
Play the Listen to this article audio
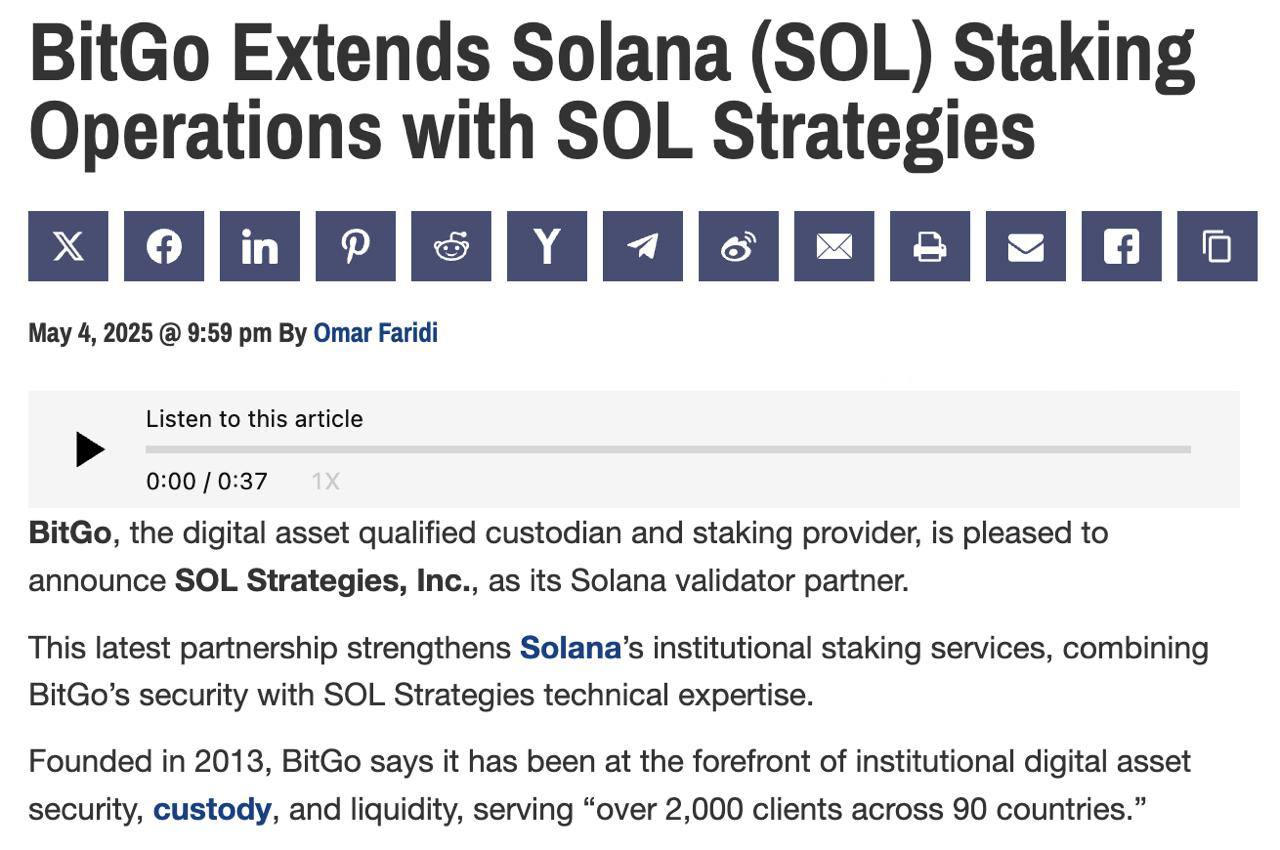point(90,450)
